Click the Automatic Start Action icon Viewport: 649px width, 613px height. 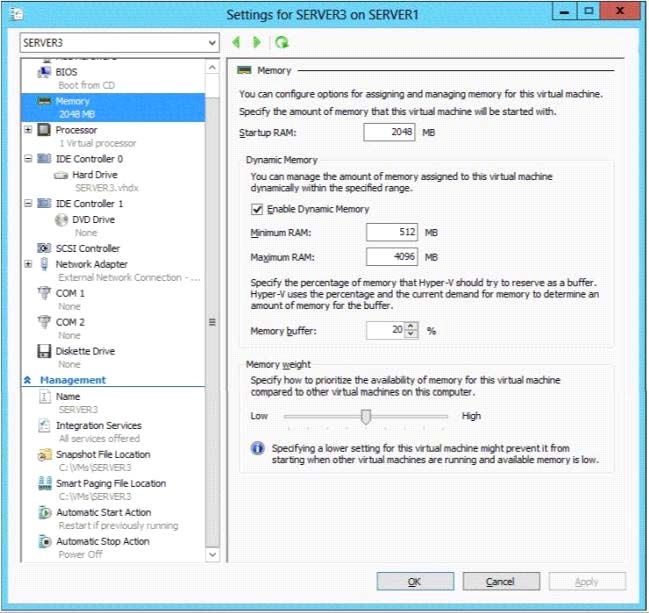[x=44, y=513]
